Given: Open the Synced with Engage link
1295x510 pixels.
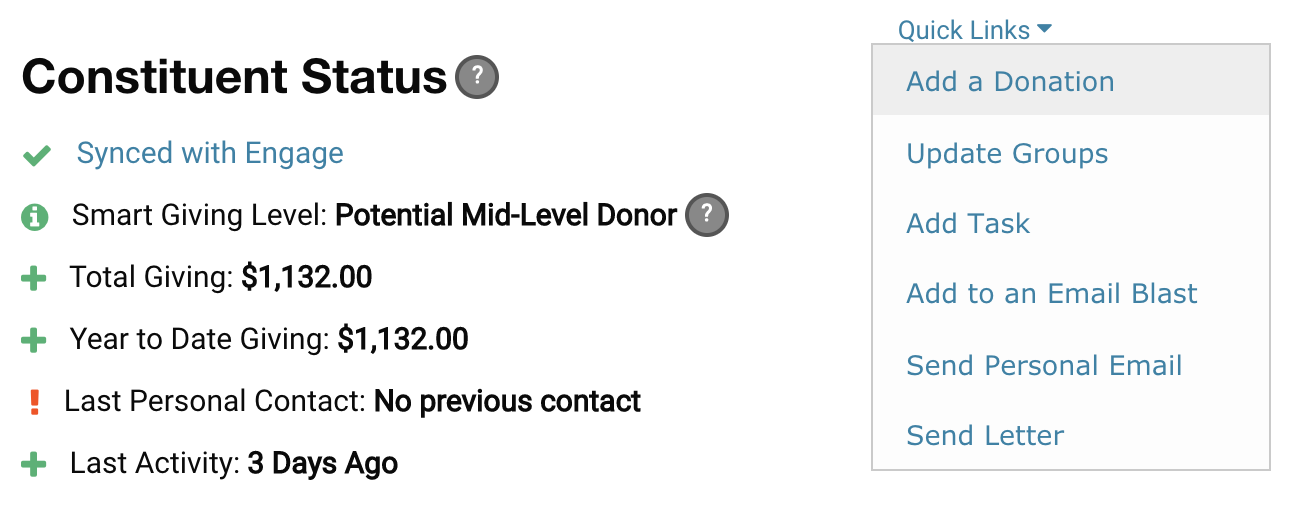Looking at the screenshot, I should coord(210,153).
